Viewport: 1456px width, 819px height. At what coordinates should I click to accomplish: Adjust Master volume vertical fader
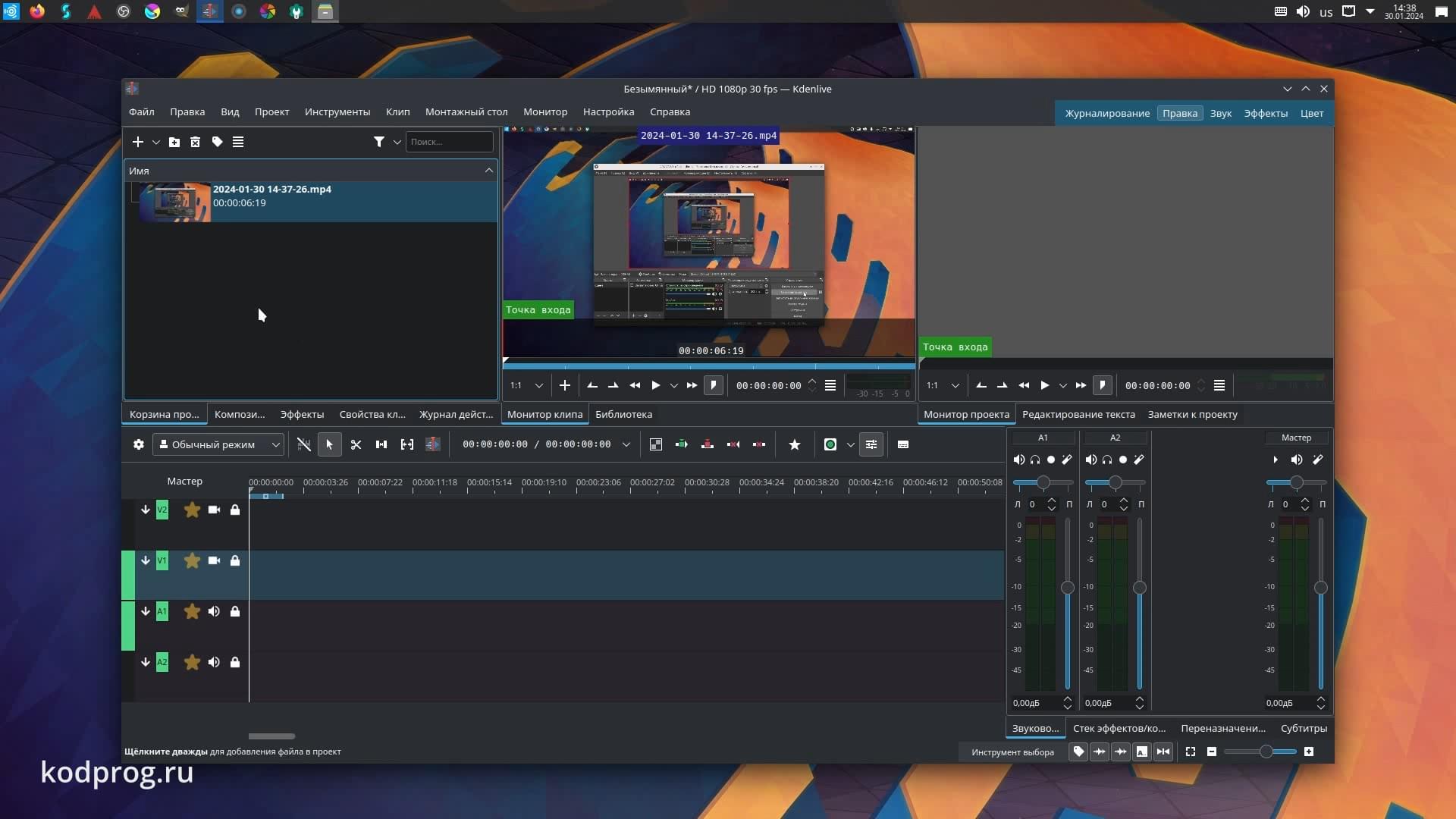(1320, 604)
